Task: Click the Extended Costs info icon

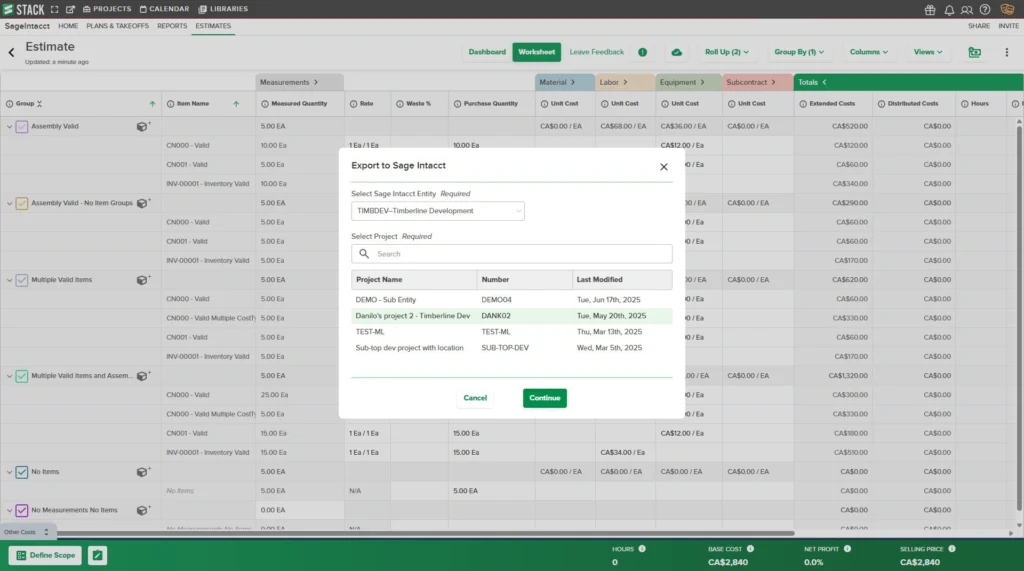Action: point(803,104)
